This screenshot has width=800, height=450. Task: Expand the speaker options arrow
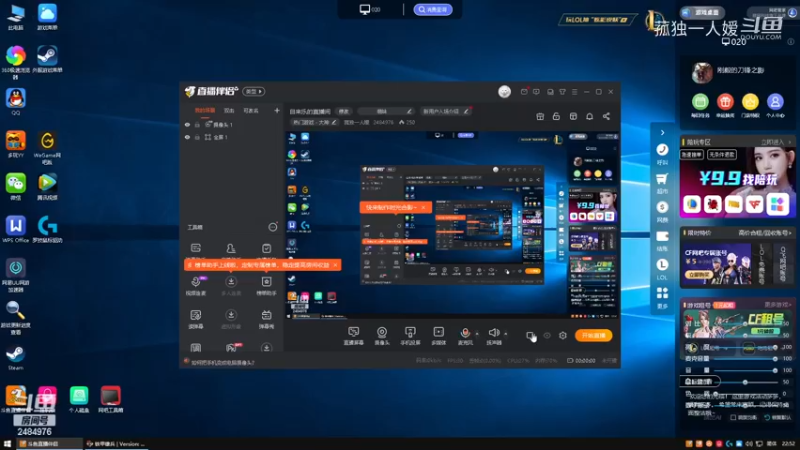pos(506,334)
